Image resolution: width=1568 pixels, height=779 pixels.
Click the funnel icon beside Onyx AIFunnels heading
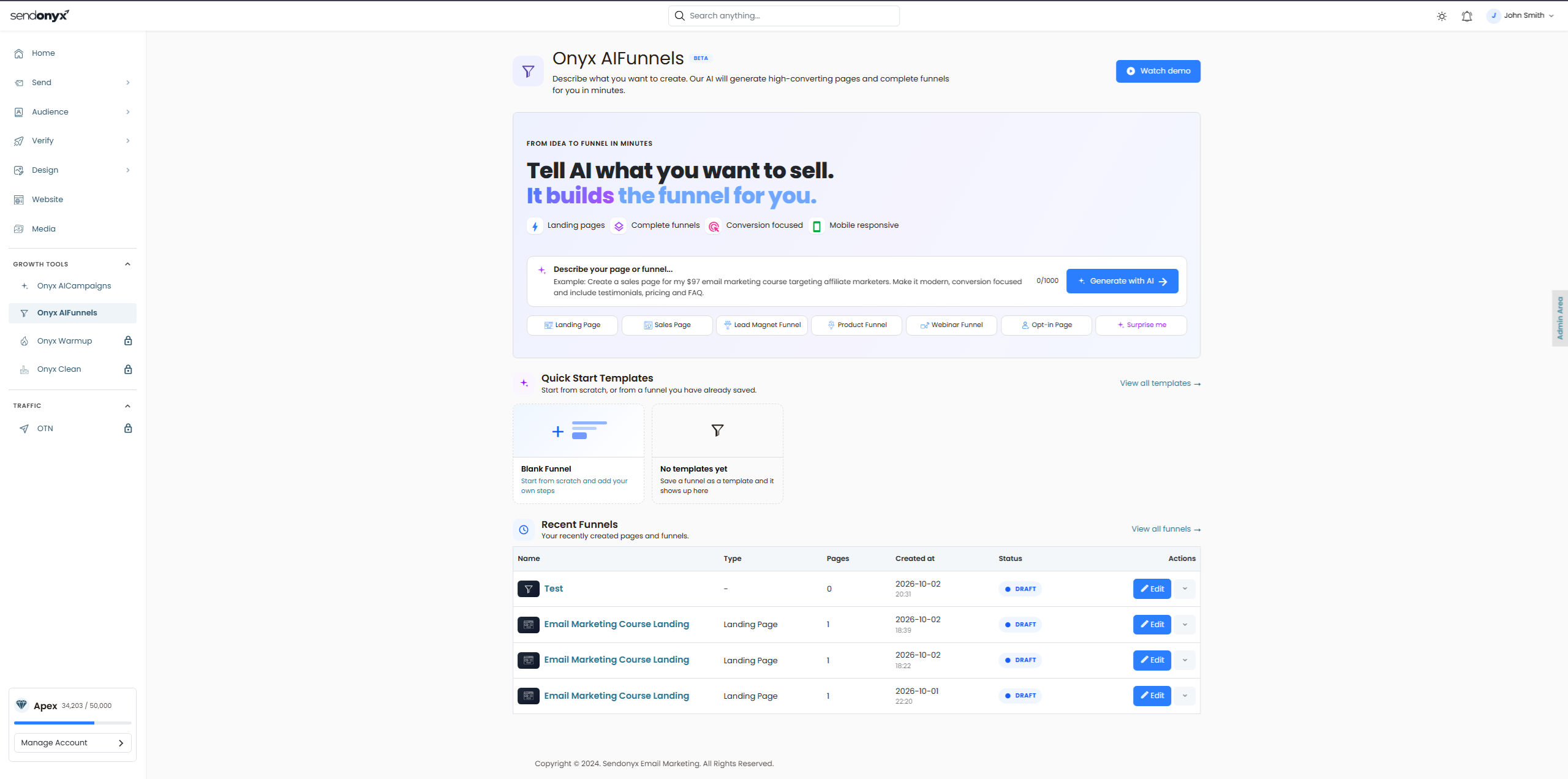tap(528, 72)
